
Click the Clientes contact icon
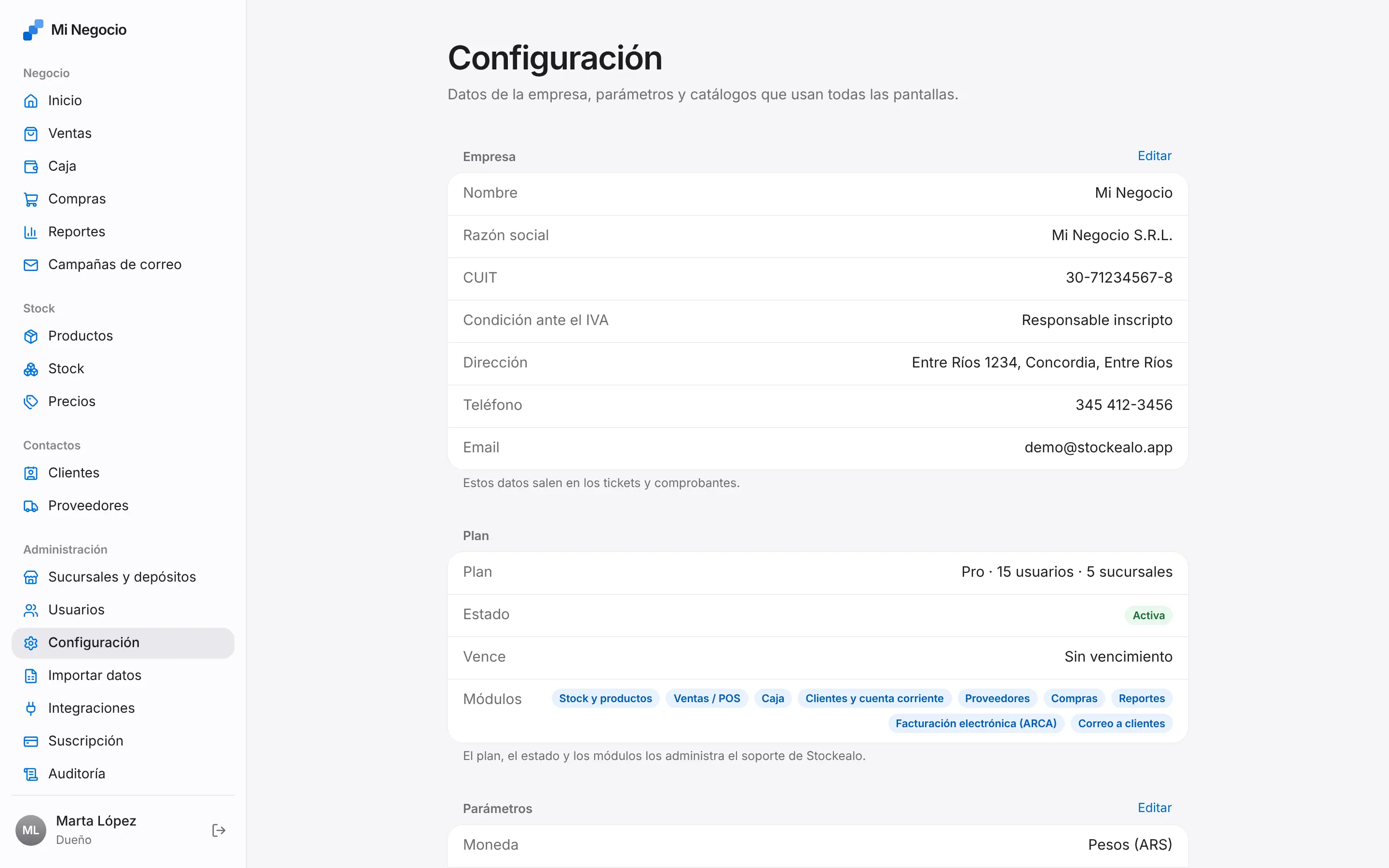pos(31,473)
